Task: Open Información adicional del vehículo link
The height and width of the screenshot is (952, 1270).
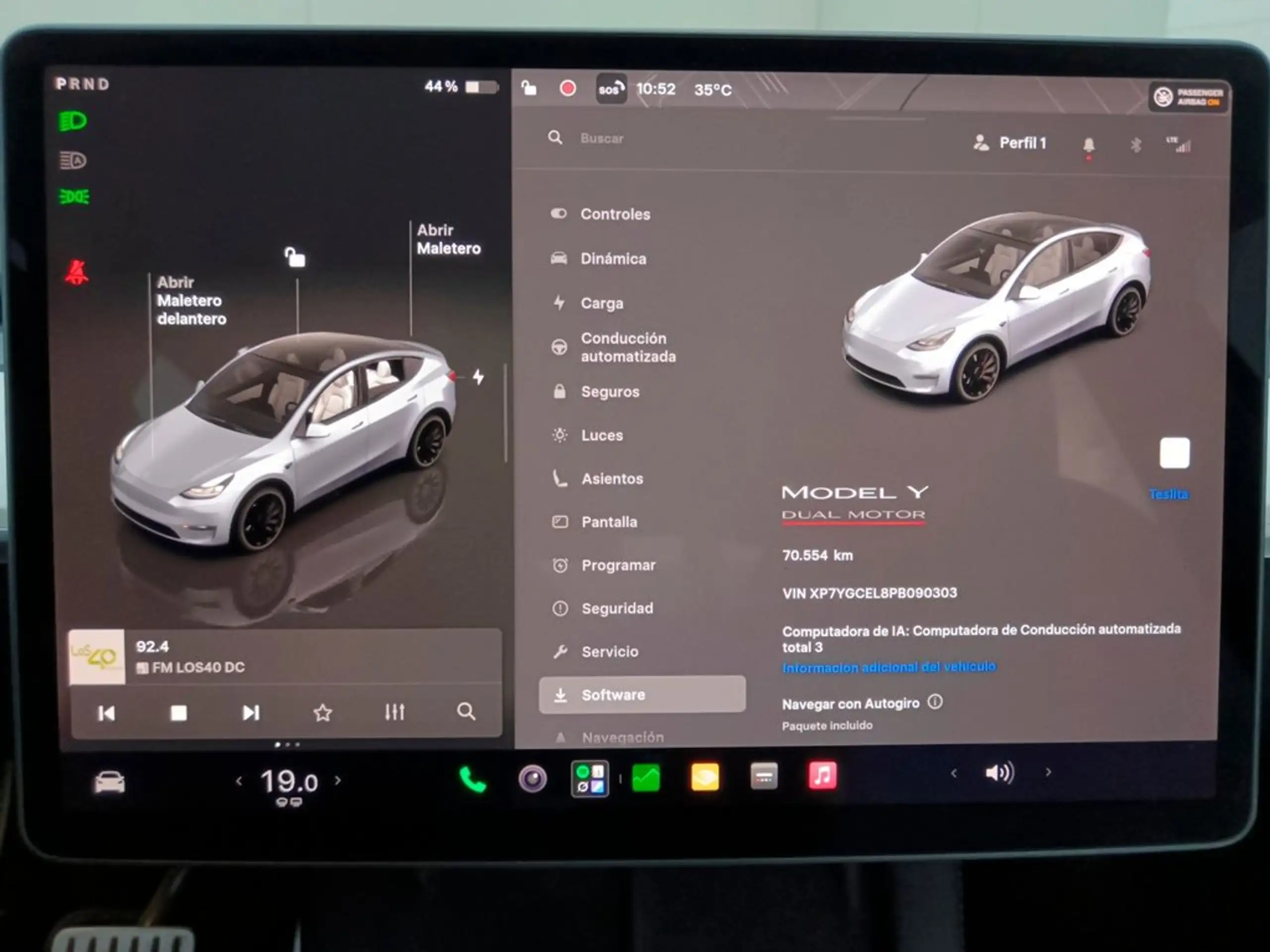Action: [x=889, y=667]
